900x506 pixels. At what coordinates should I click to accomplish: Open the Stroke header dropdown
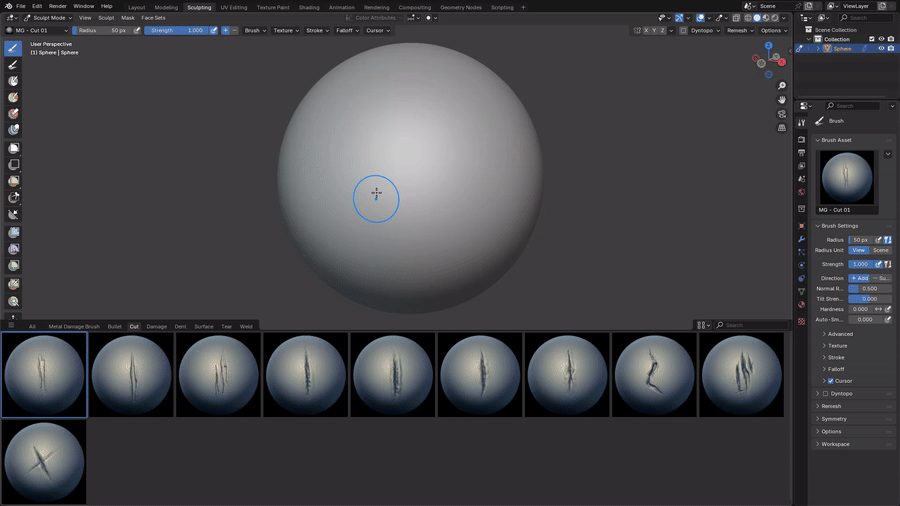tap(317, 30)
